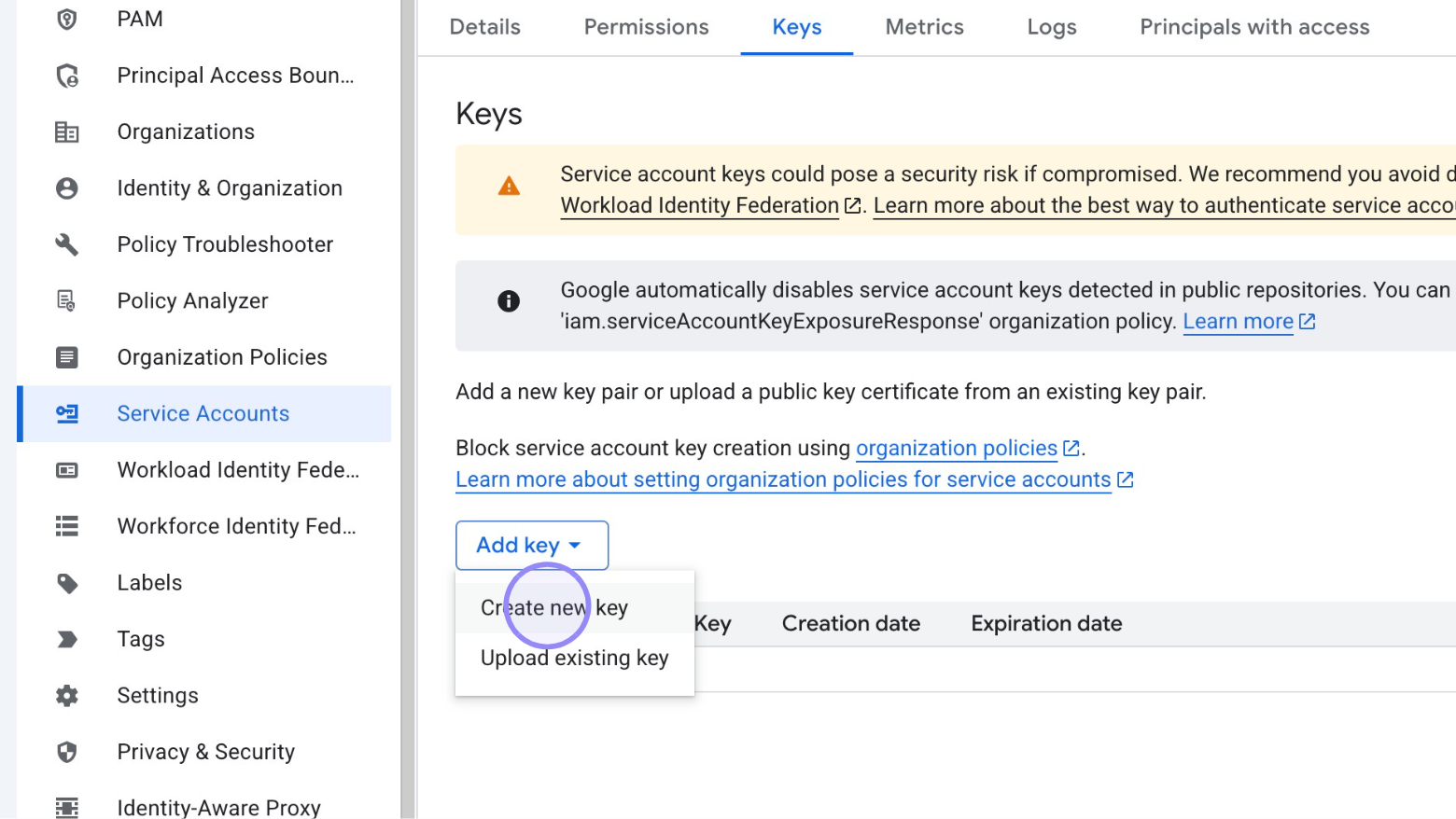Open the Add key dropdown

[530, 545]
